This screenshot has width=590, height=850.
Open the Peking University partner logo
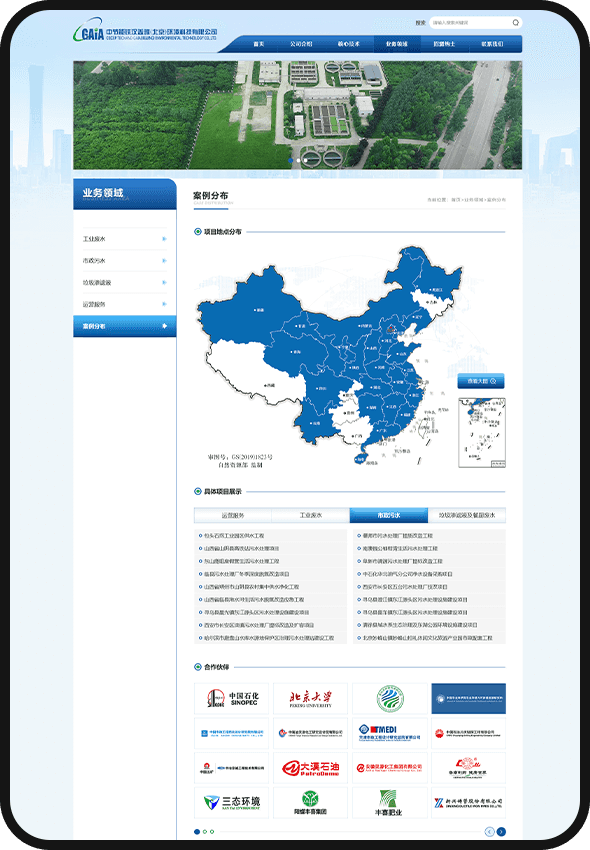(x=311, y=698)
